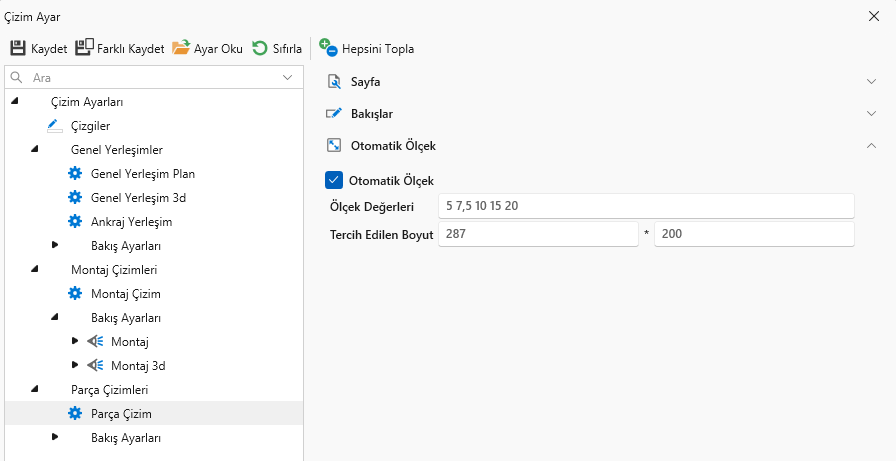Open the Ankraj Yerleşim settings item

[x=131, y=222]
